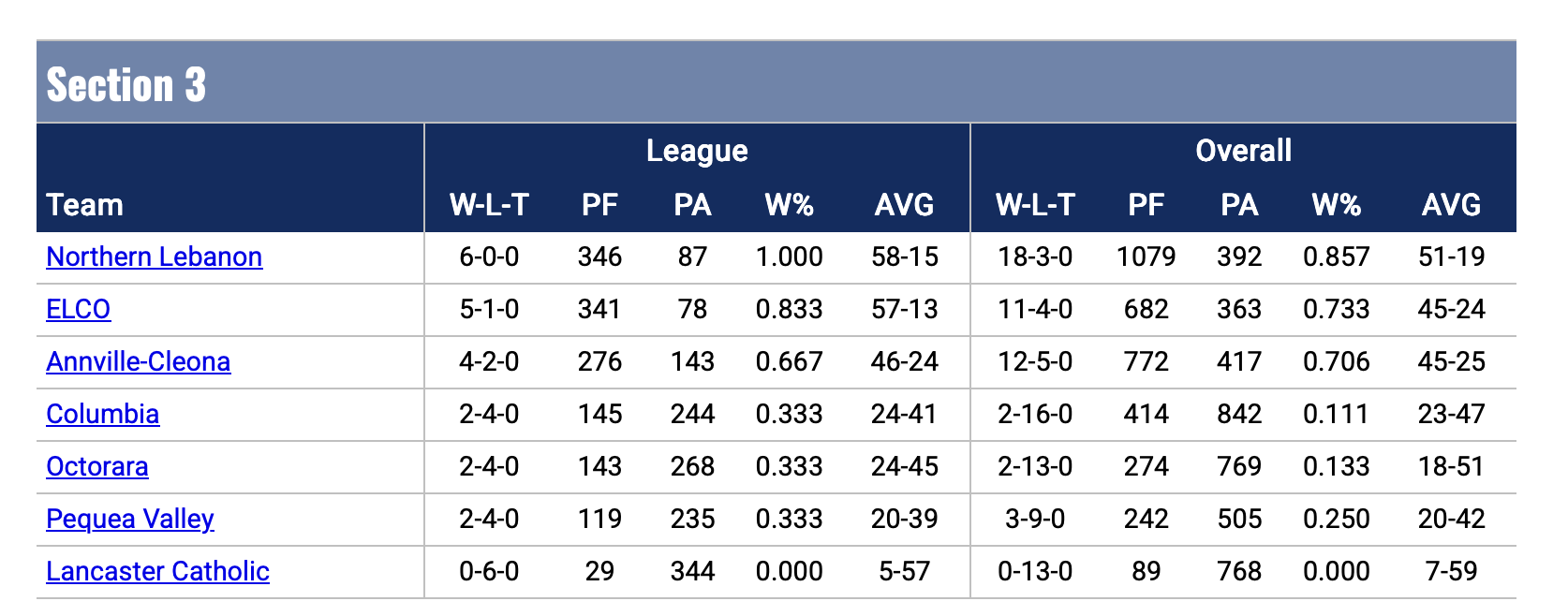1568x616 pixels.
Task: Click the League W% column header
Action: click(x=789, y=204)
